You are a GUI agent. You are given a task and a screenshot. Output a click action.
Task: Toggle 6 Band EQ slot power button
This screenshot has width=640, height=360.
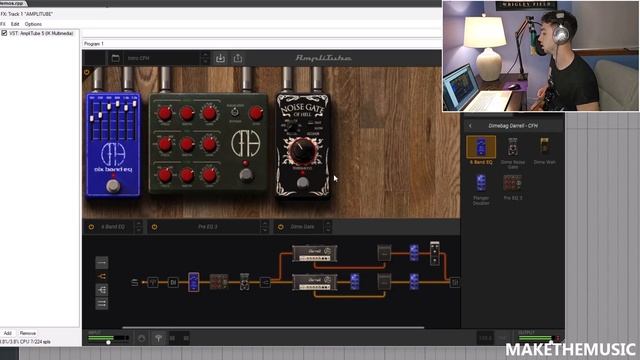[x=91, y=227]
